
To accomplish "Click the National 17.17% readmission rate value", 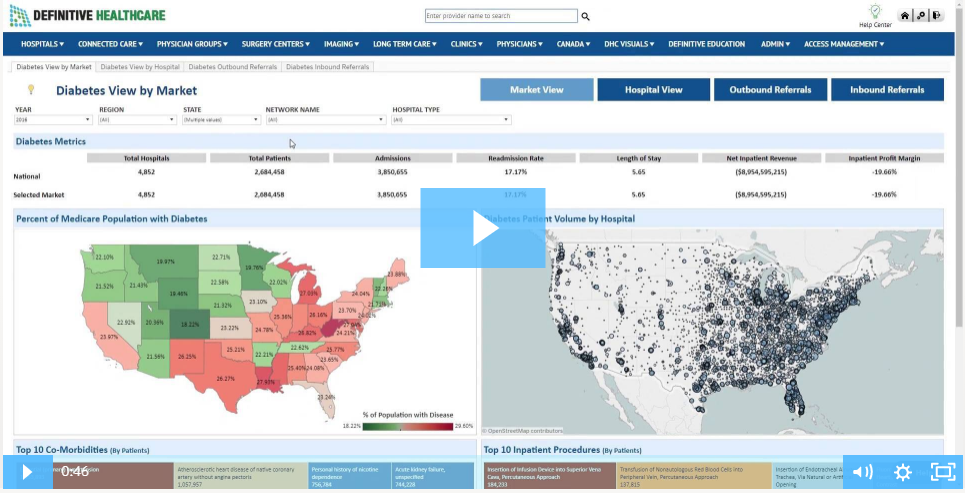I will point(516,172).
